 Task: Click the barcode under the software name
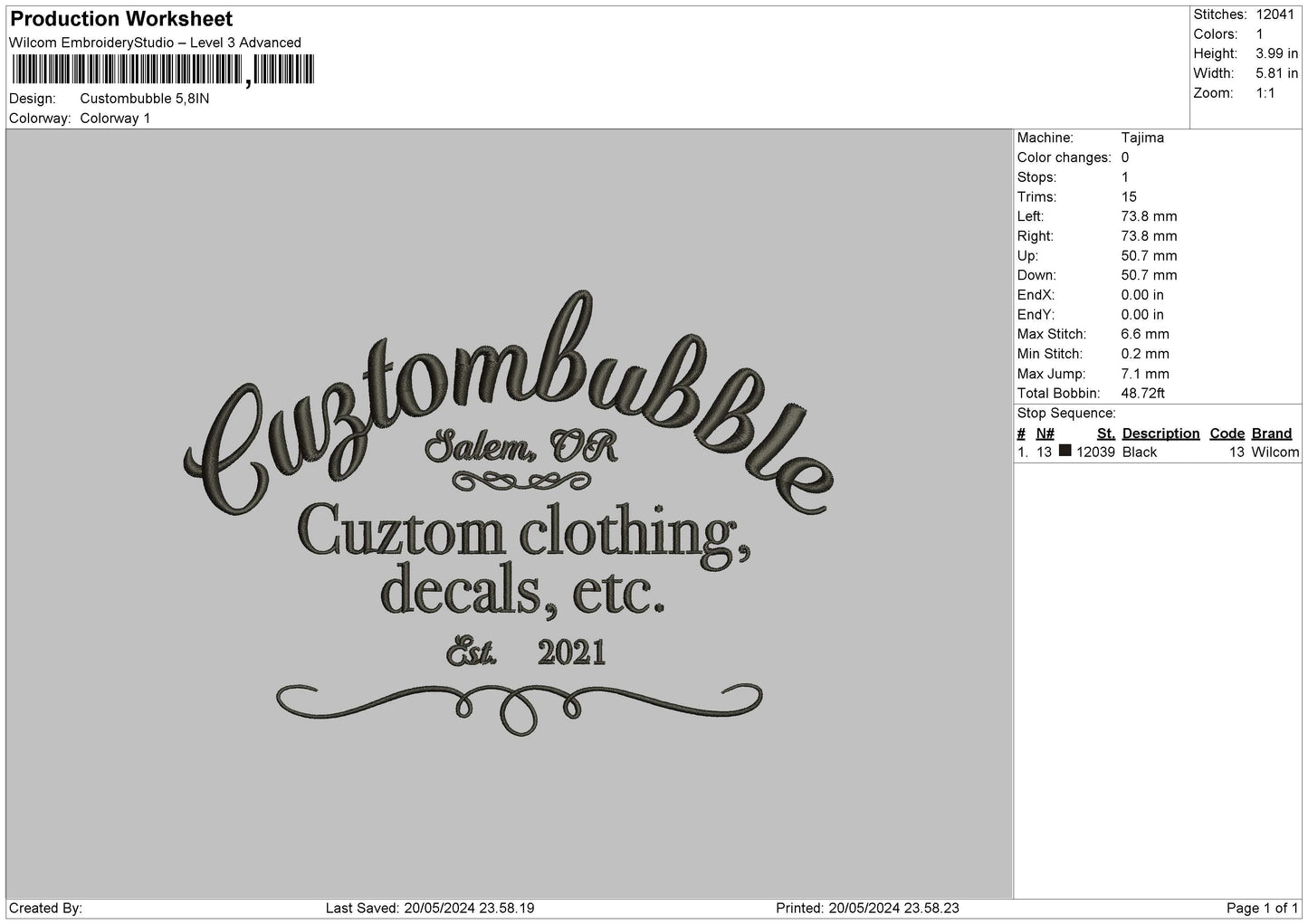click(x=164, y=70)
